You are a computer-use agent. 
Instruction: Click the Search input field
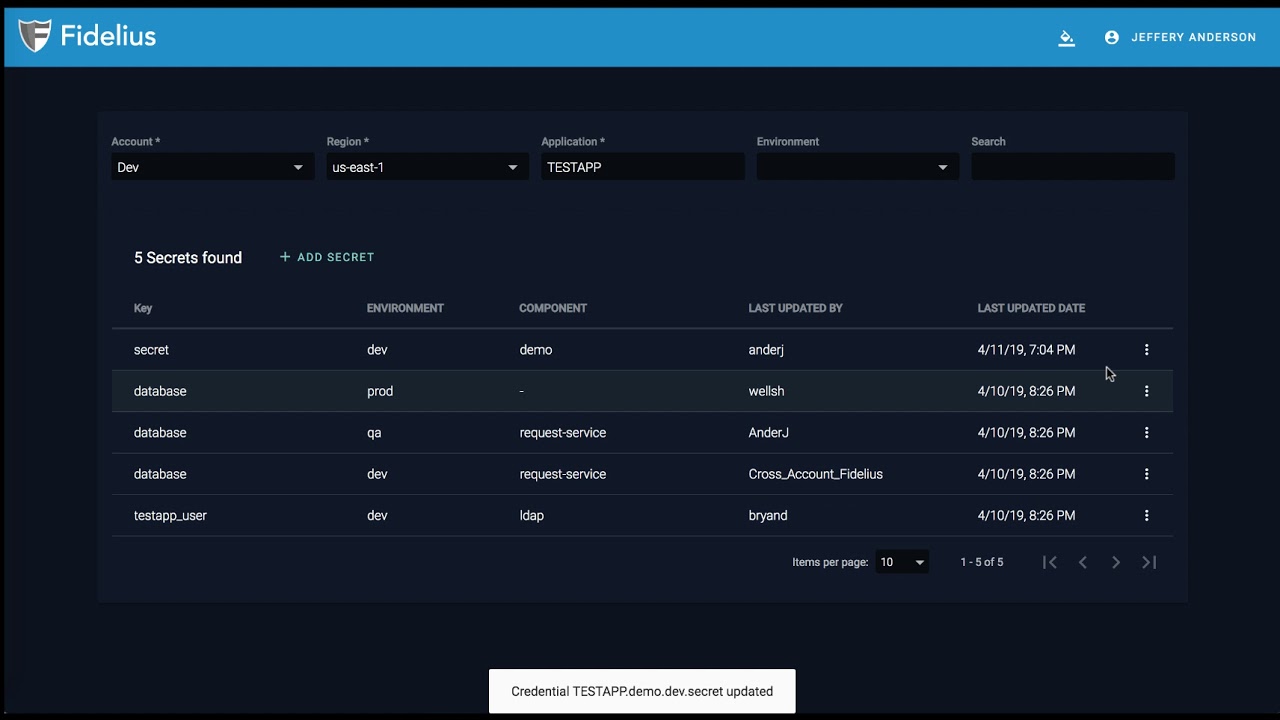(1072, 167)
